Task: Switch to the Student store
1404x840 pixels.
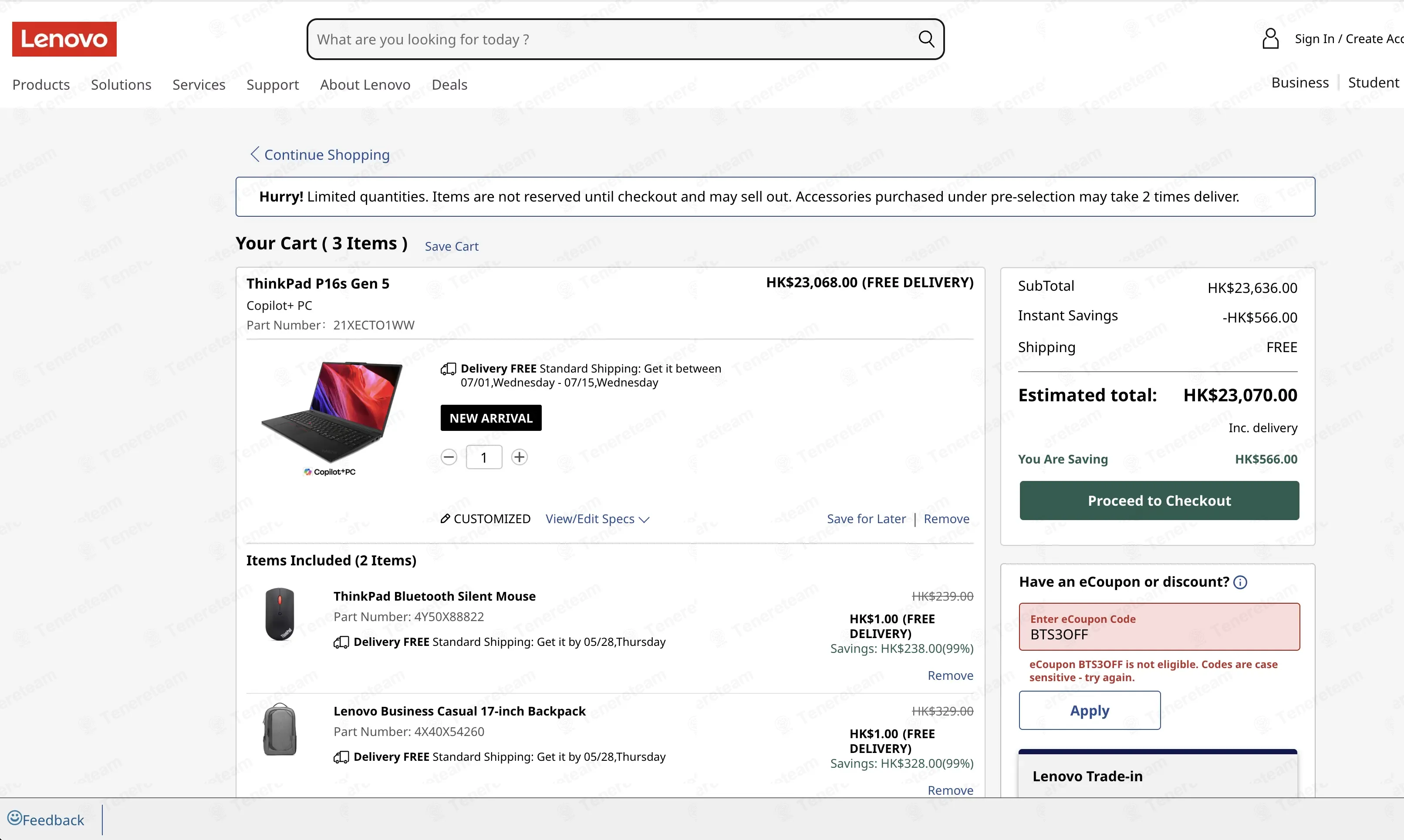Action: 1374,83
